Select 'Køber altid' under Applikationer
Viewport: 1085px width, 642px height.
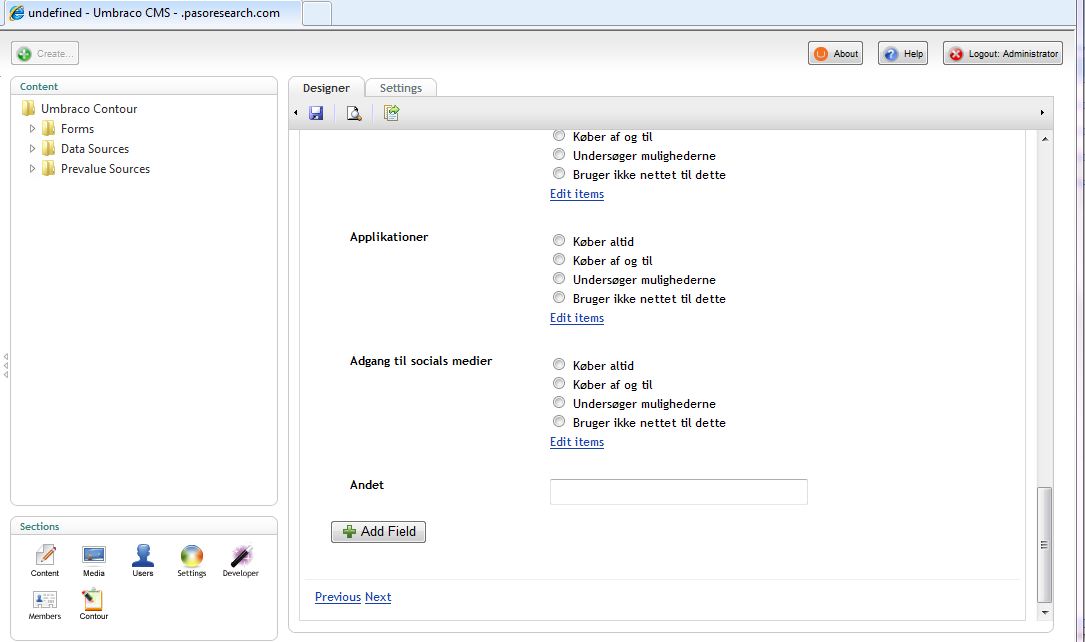pos(559,241)
